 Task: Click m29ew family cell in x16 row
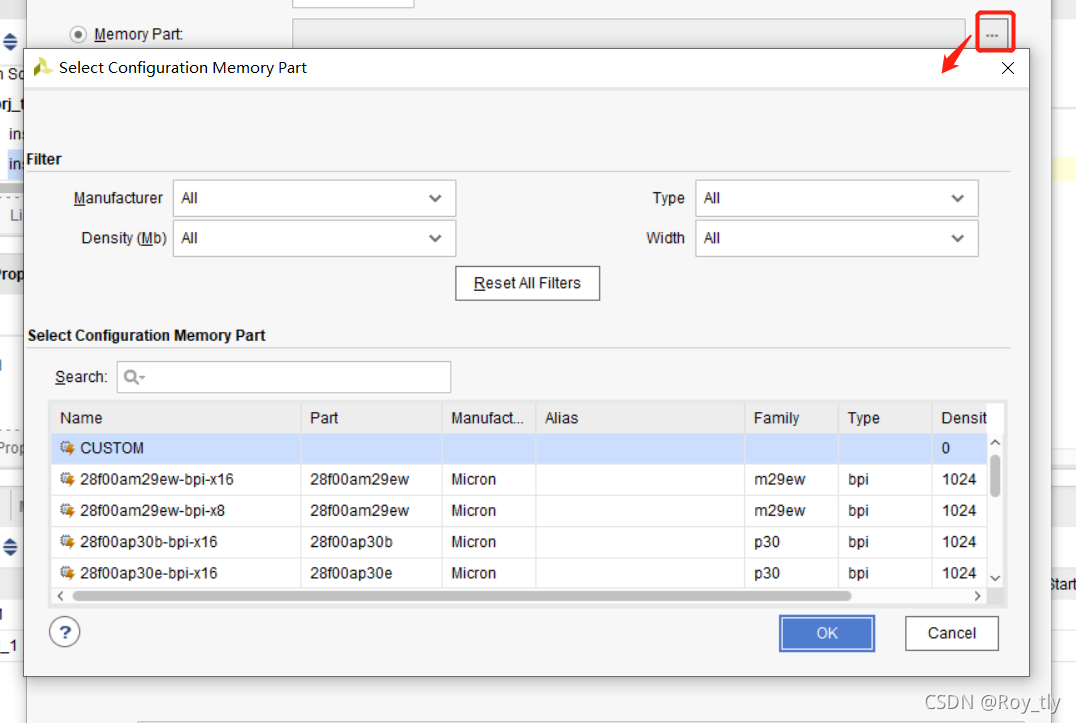[791, 479]
